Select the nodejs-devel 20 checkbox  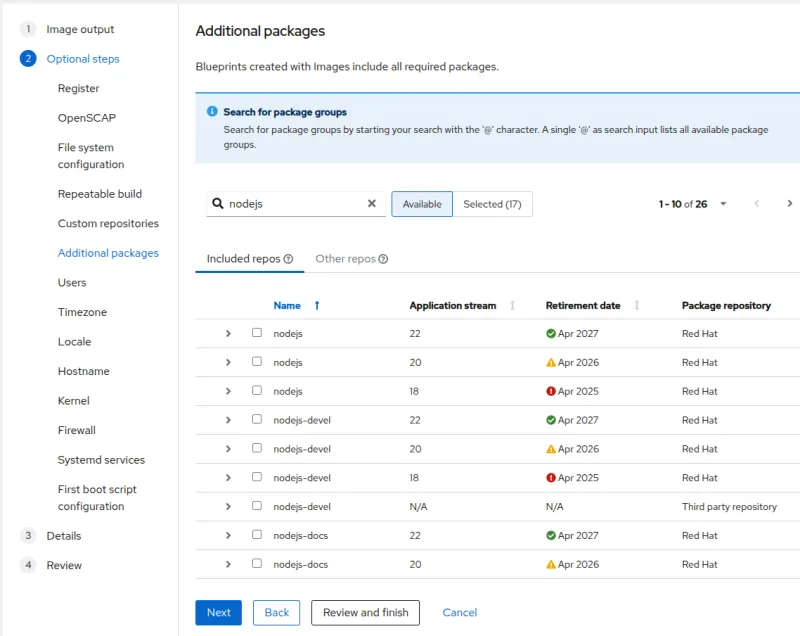[255, 449]
